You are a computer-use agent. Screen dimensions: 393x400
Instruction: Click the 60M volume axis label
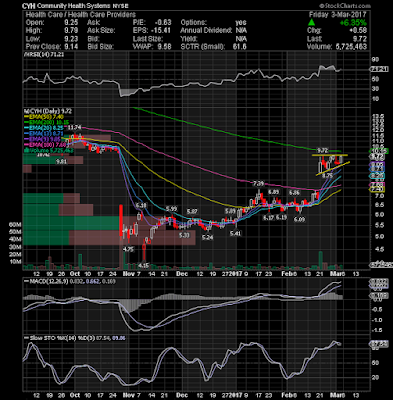(x=15, y=225)
